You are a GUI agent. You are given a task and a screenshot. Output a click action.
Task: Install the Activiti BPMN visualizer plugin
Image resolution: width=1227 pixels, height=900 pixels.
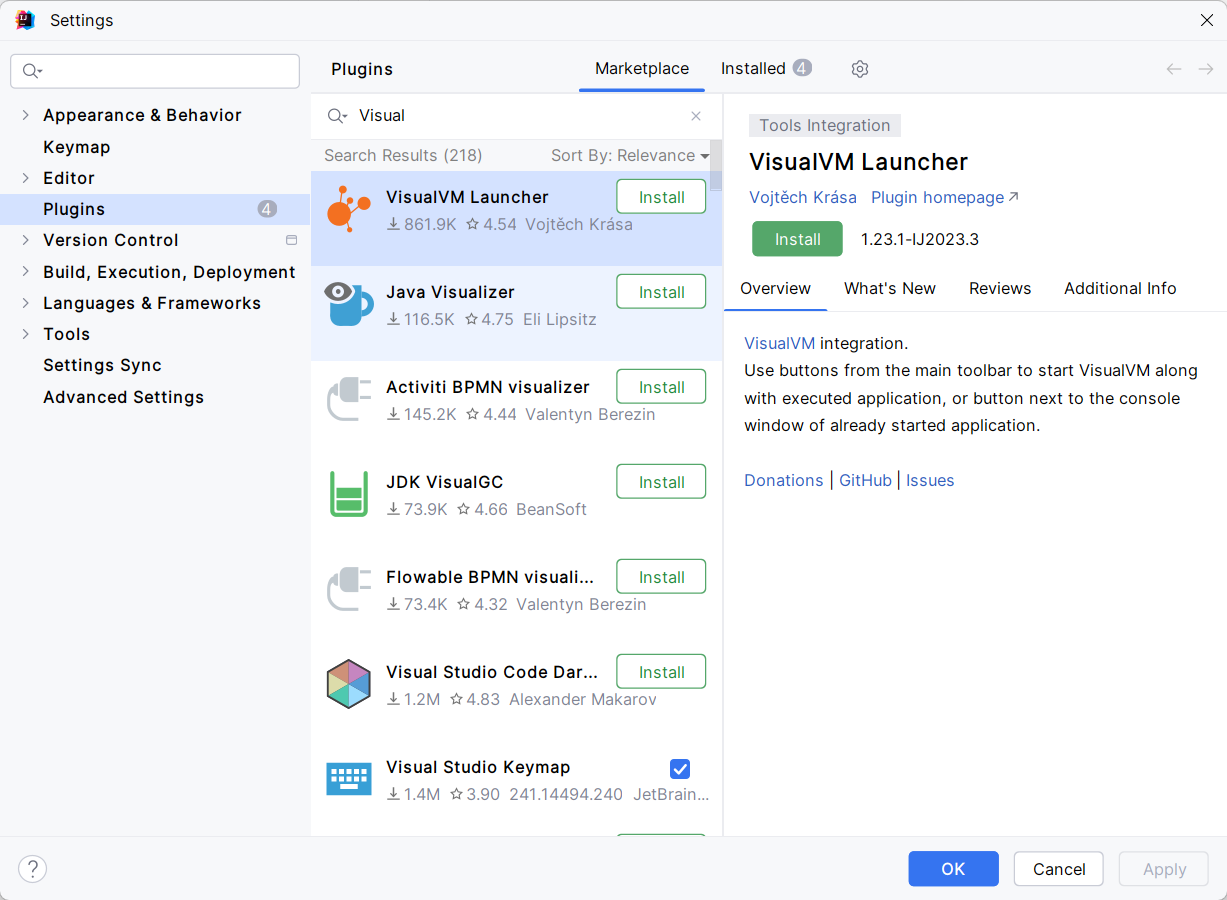pyautogui.click(x=661, y=387)
